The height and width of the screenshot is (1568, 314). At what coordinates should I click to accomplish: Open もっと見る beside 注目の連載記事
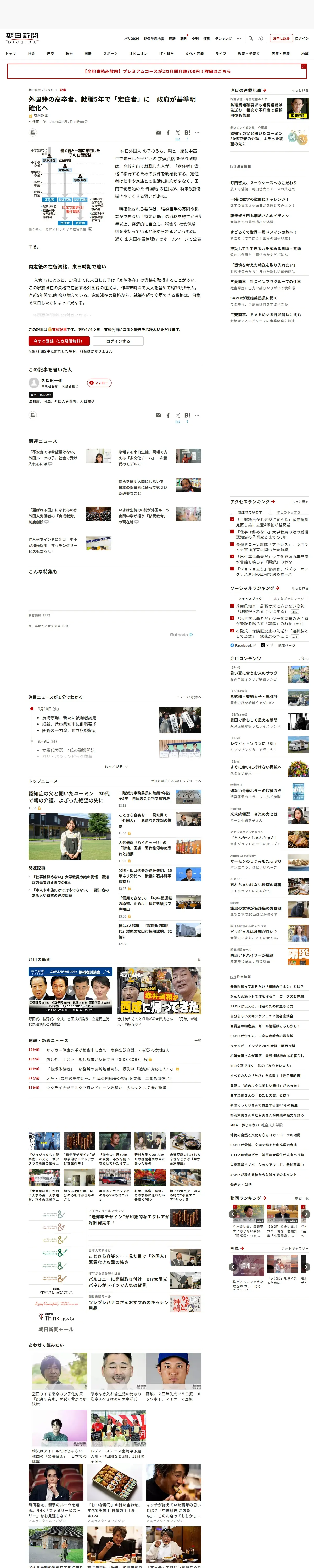(299, 91)
